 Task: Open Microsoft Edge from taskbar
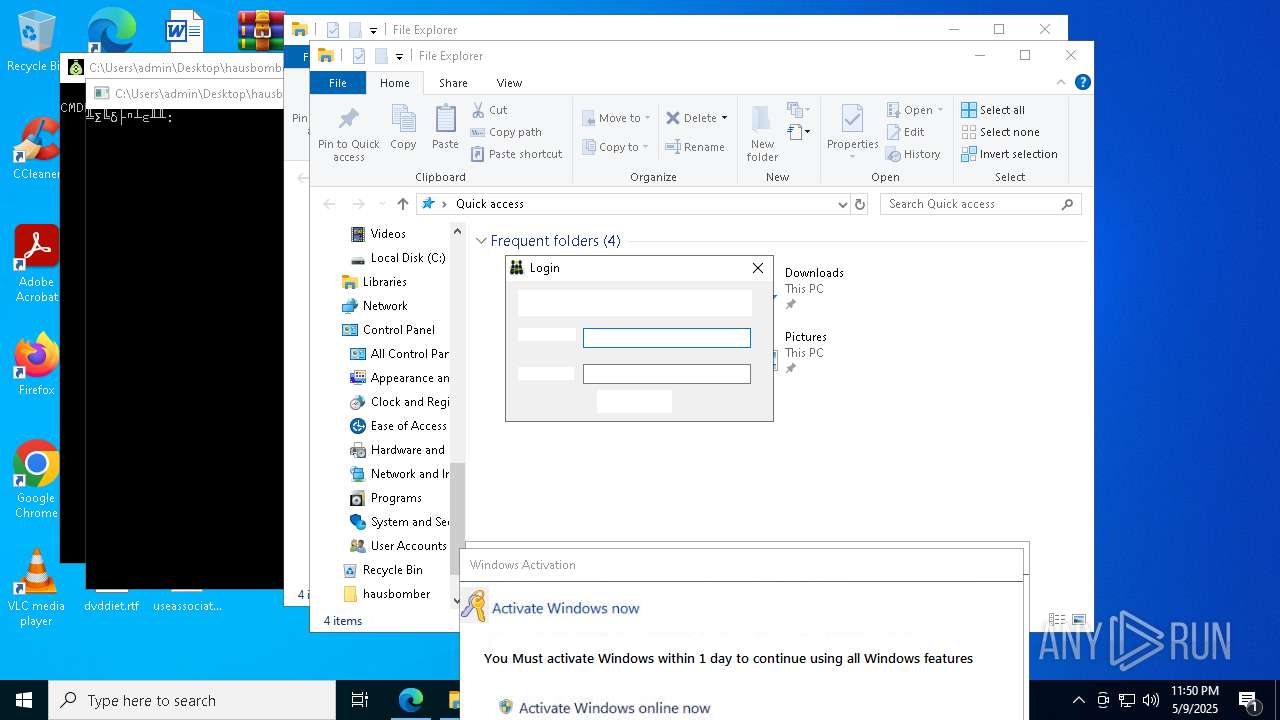point(411,700)
